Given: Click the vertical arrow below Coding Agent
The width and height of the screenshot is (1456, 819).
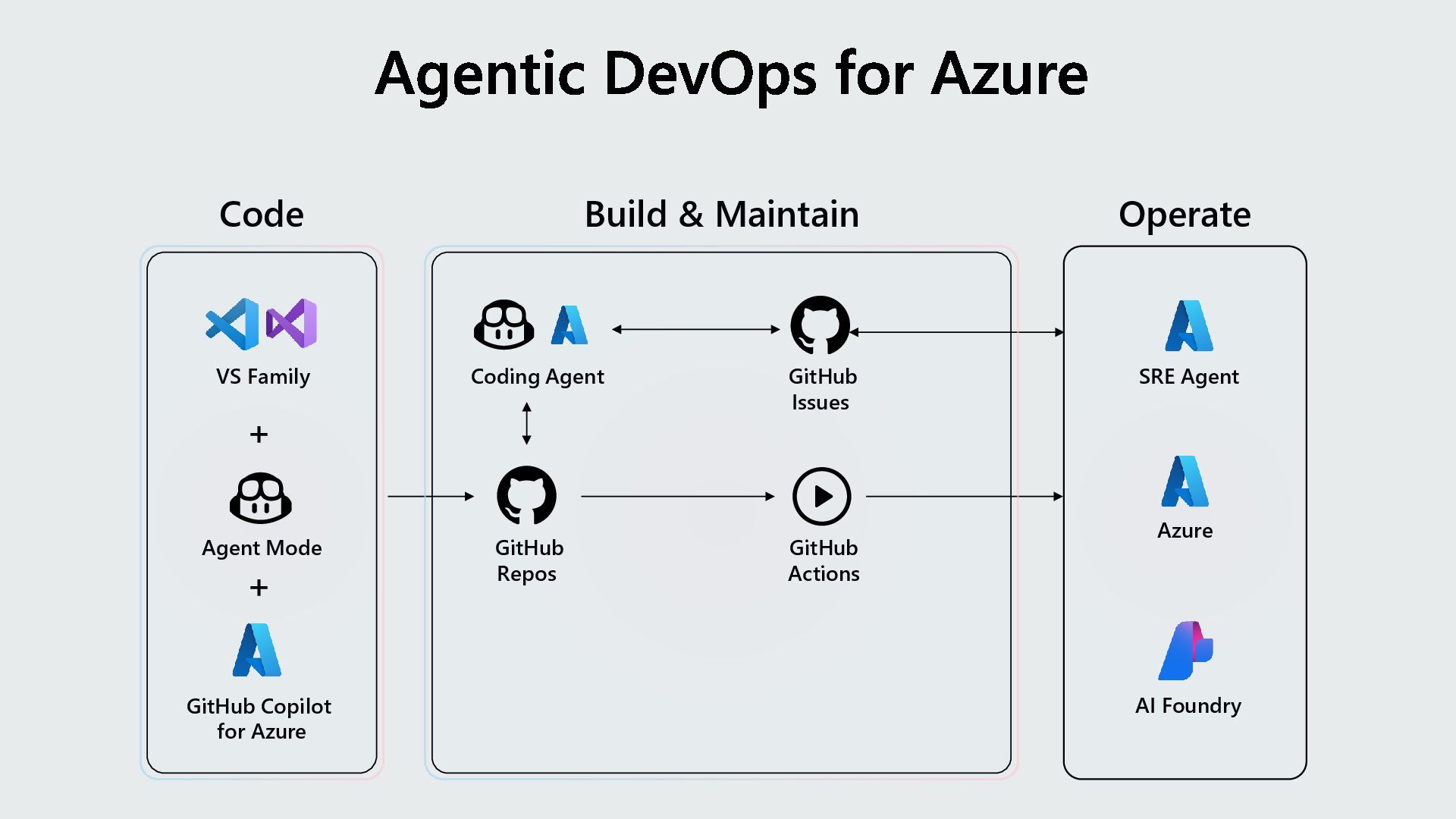Looking at the screenshot, I should (x=527, y=423).
